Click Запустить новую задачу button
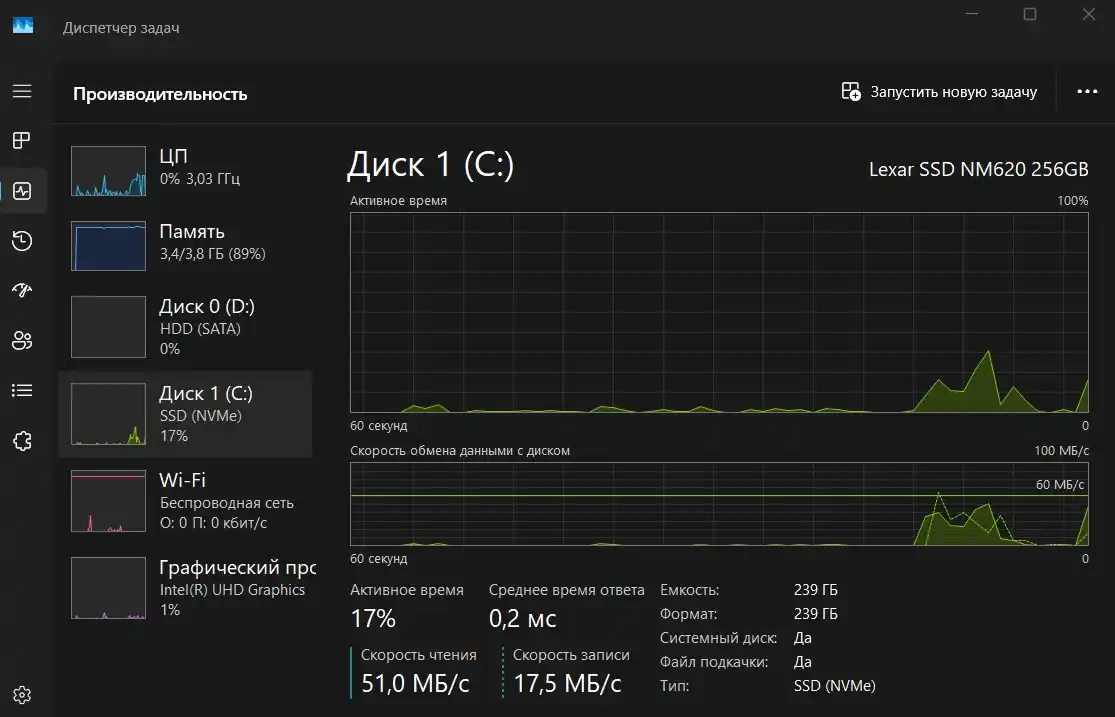The image size is (1115, 717). point(939,92)
